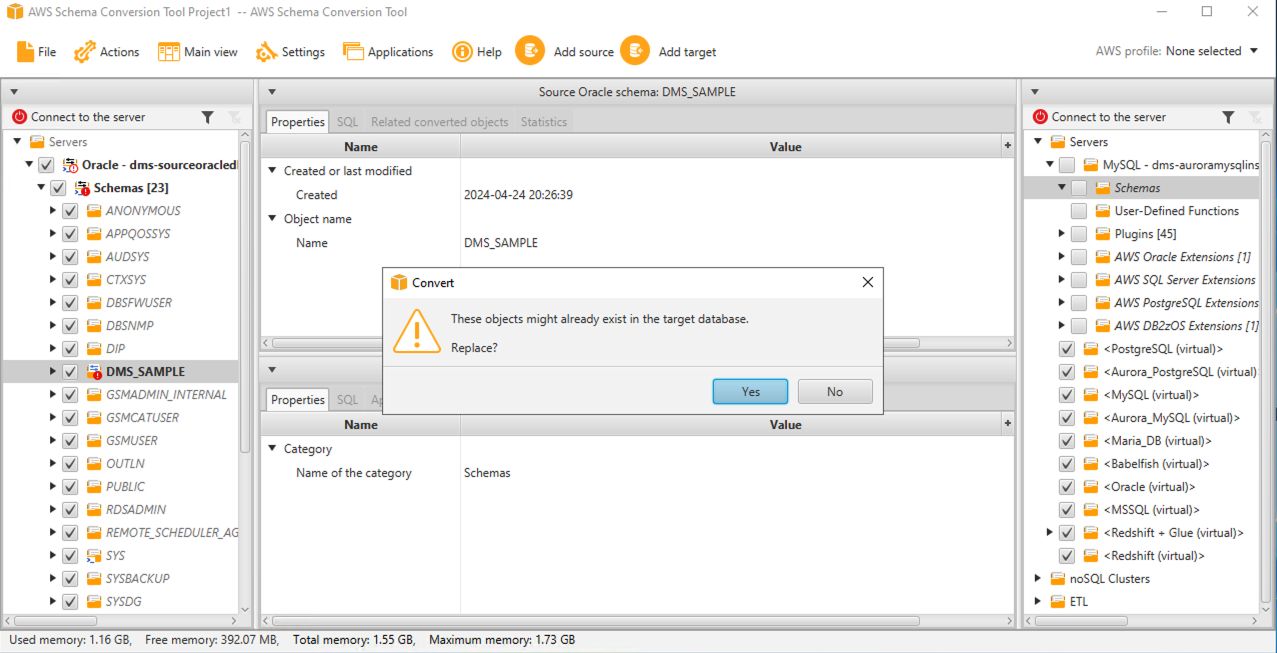Click the ETL folder icon
This screenshot has height=653, width=1277.
coord(1058,601)
